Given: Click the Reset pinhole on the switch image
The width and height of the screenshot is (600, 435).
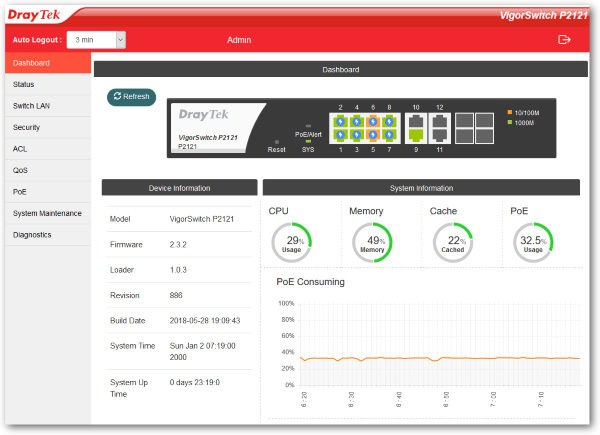Looking at the screenshot, I should (277, 142).
